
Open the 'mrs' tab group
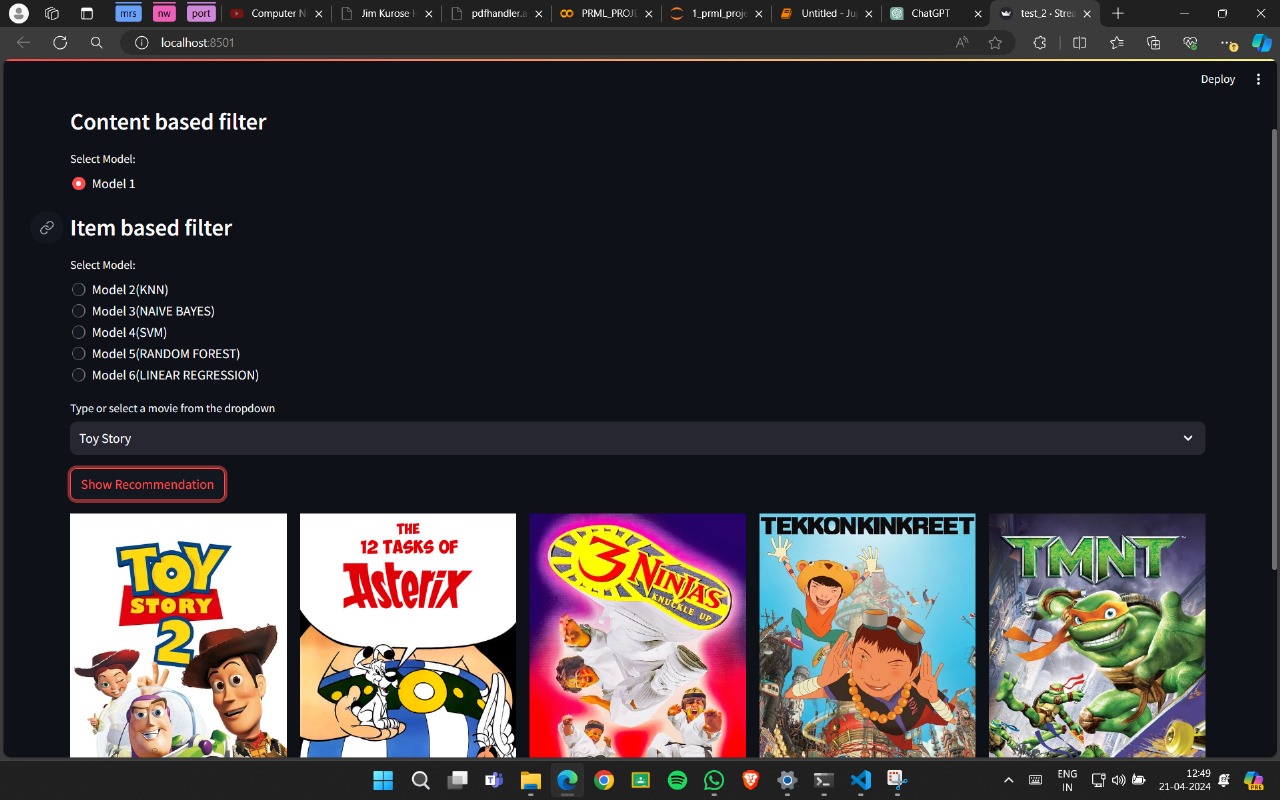128,14
